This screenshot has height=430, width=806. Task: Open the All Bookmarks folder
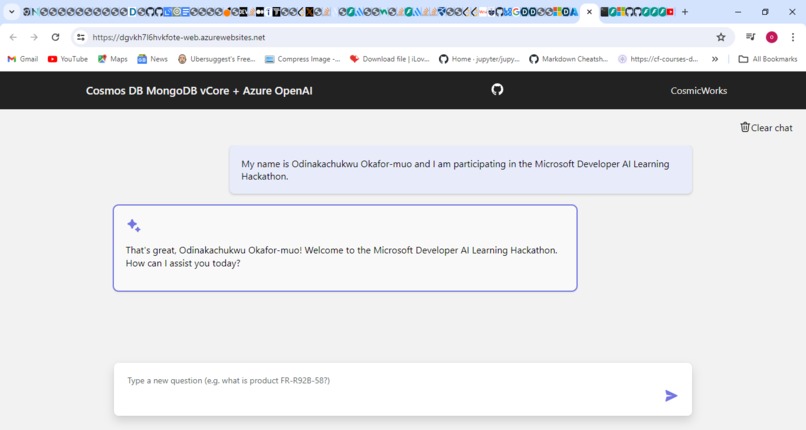(x=767, y=59)
